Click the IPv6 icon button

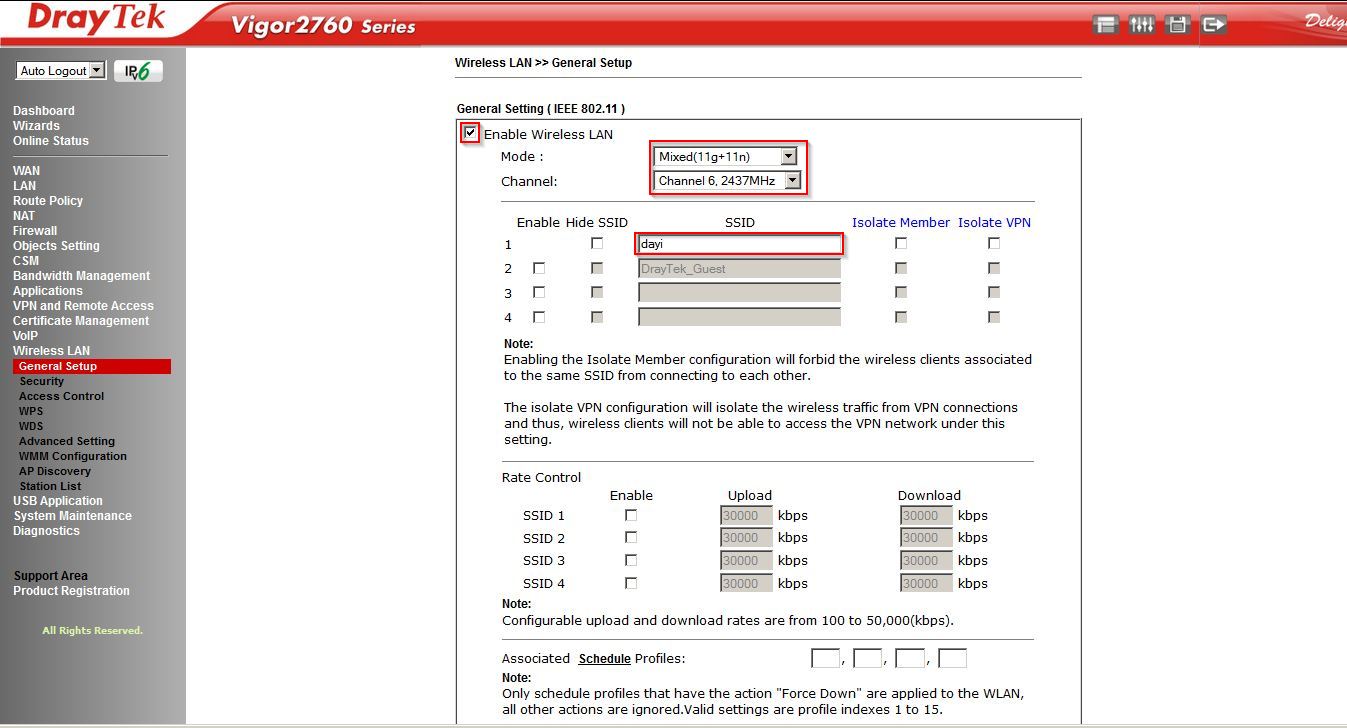pyautogui.click(x=138, y=71)
